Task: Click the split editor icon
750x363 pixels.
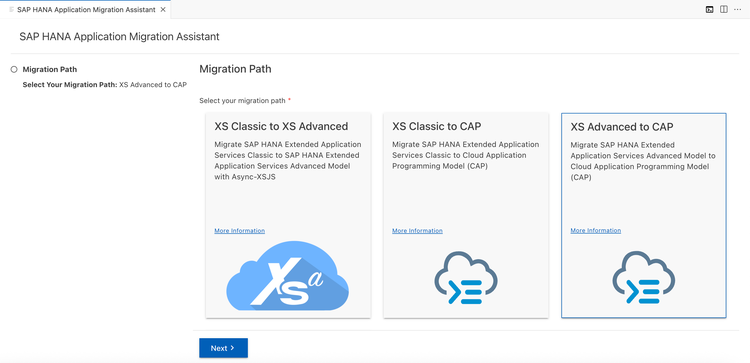Action: pos(724,10)
